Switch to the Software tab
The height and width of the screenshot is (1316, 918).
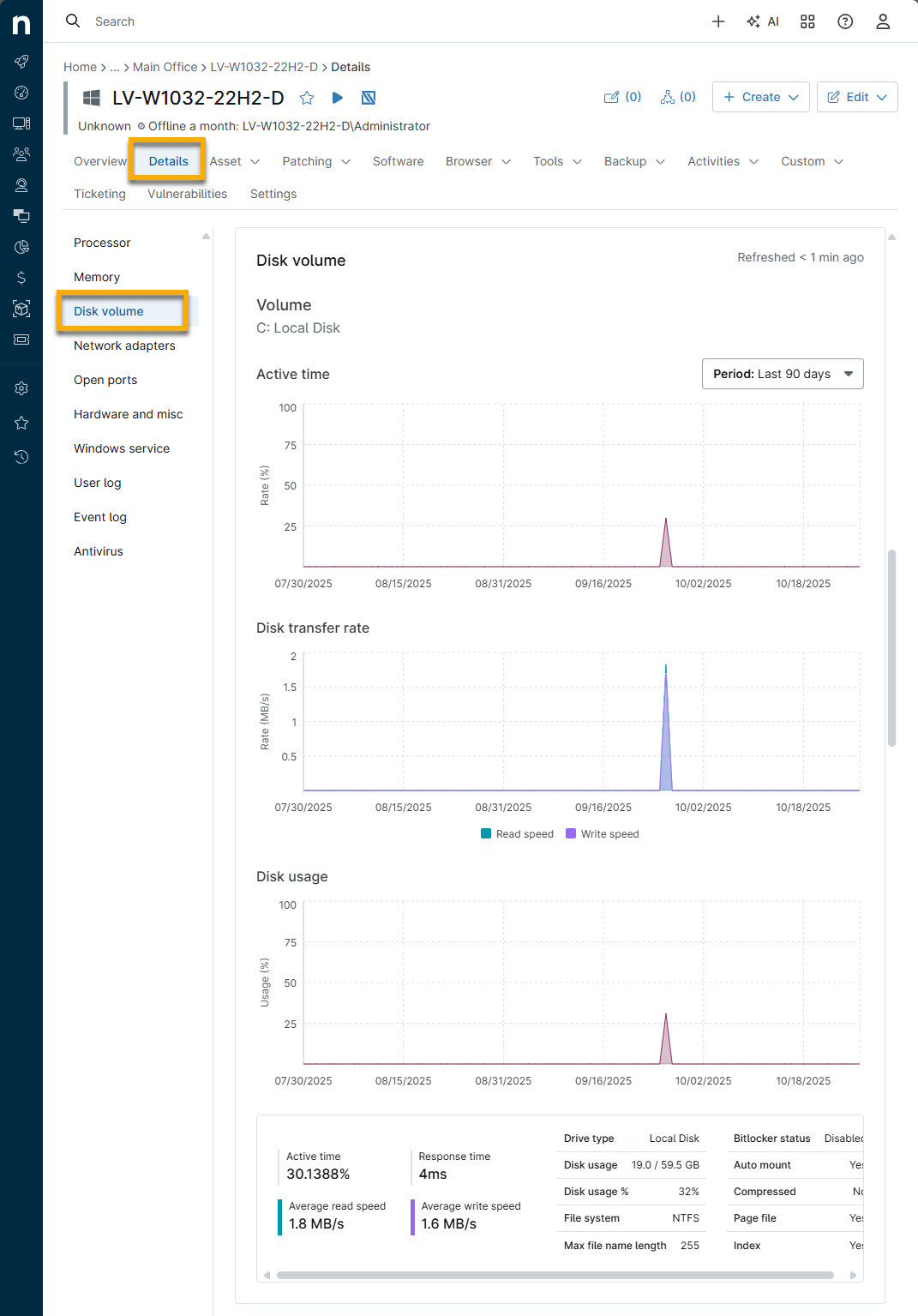point(398,161)
